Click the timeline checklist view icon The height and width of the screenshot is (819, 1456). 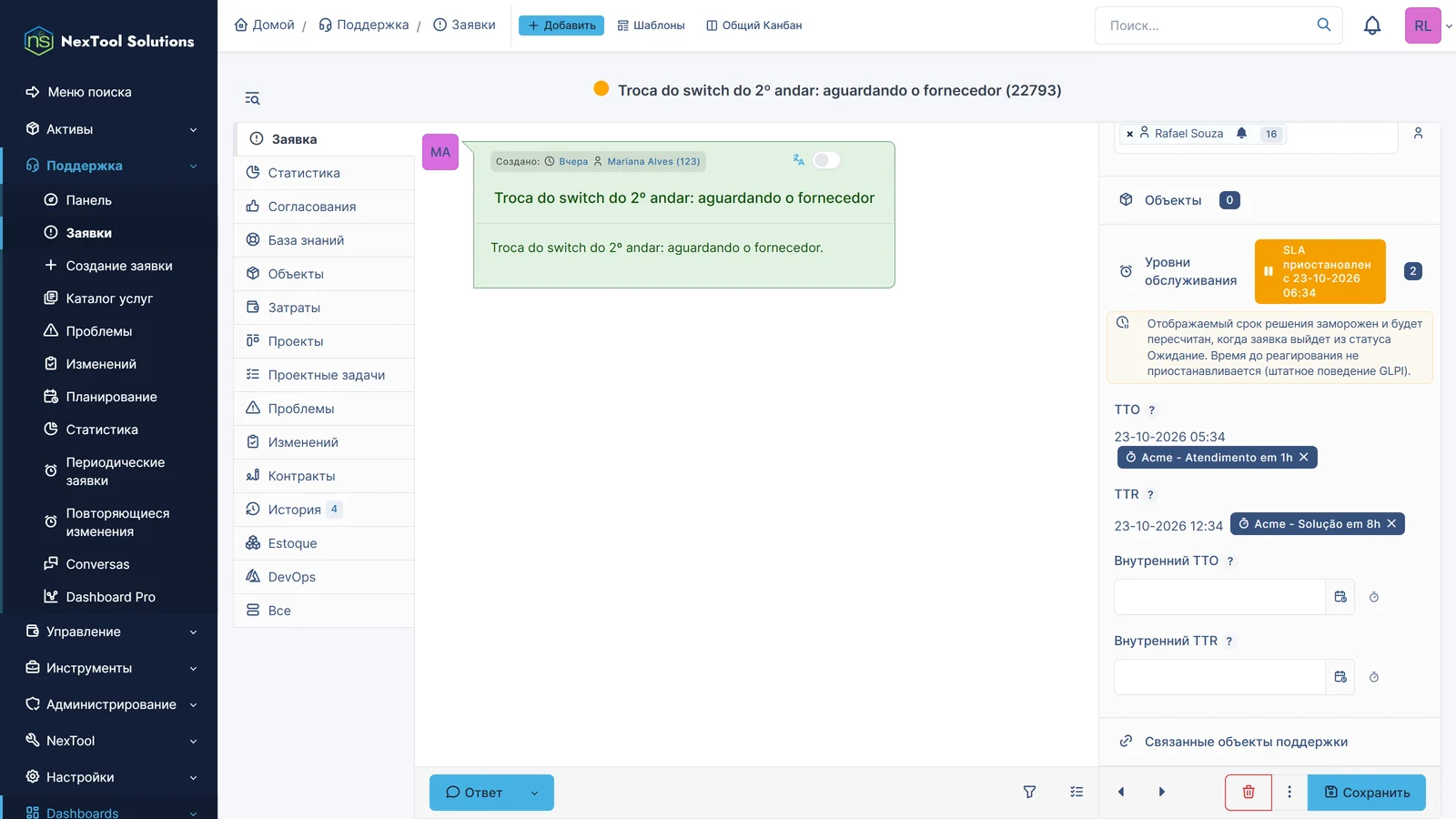pyautogui.click(x=1077, y=792)
